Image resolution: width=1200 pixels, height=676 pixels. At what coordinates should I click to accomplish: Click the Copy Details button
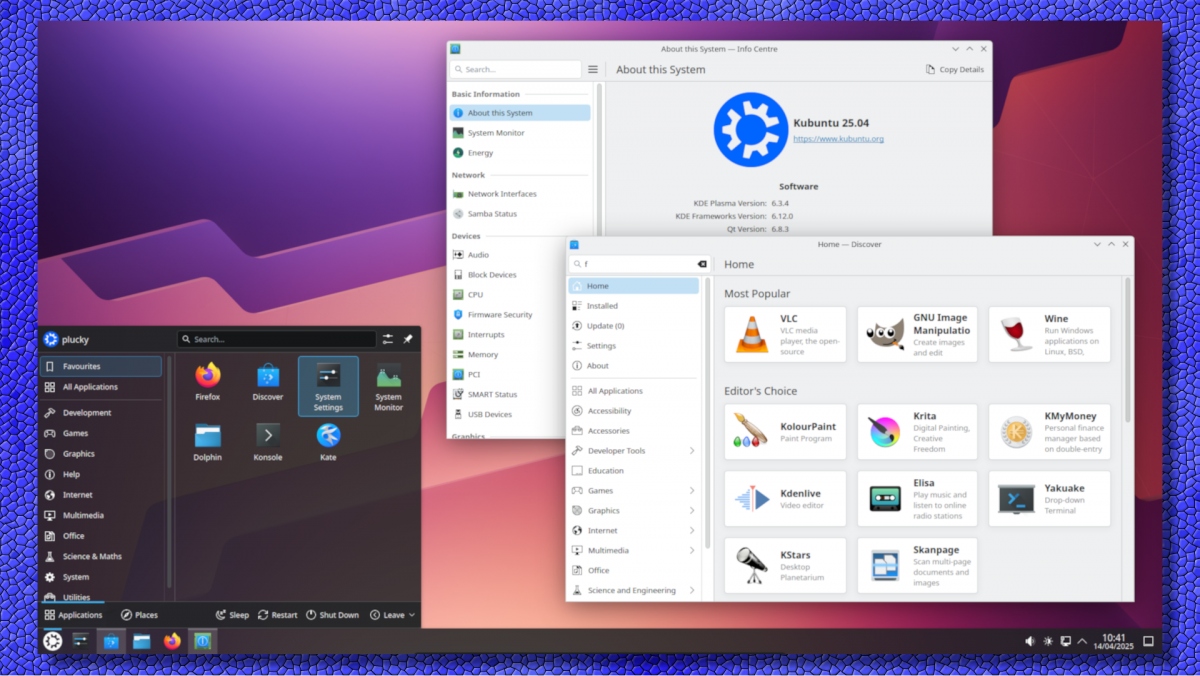(954, 70)
